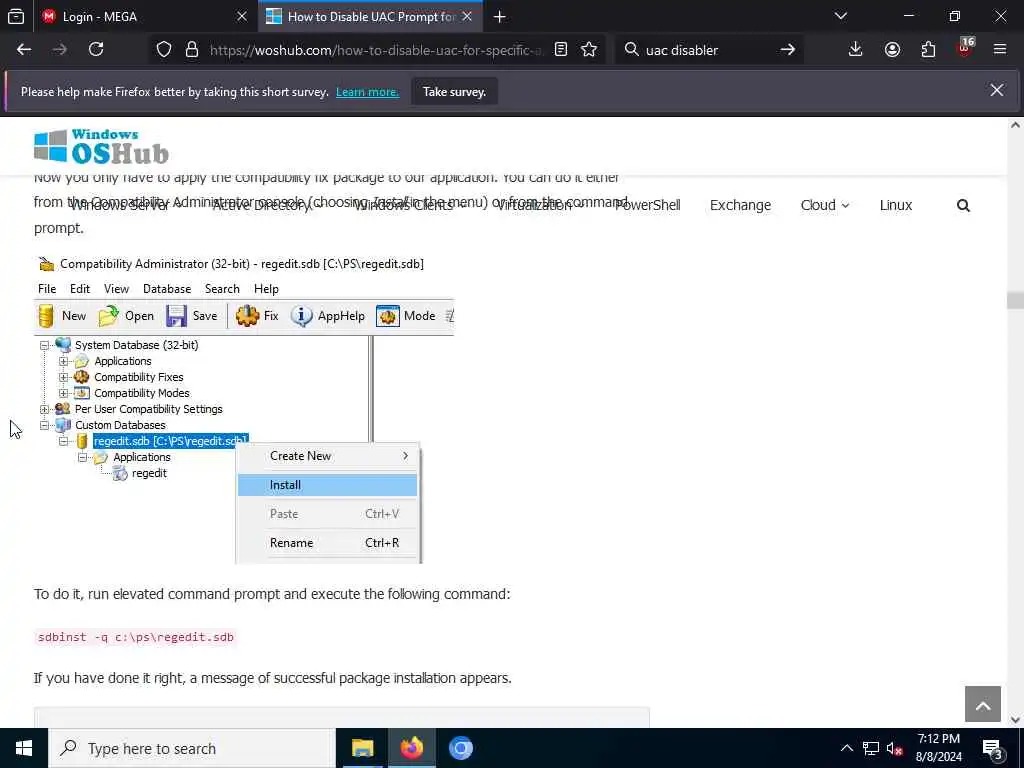The width and height of the screenshot is (1024, 768).
Task: Open the PowerShell nav link
Action: coord(648,205)
